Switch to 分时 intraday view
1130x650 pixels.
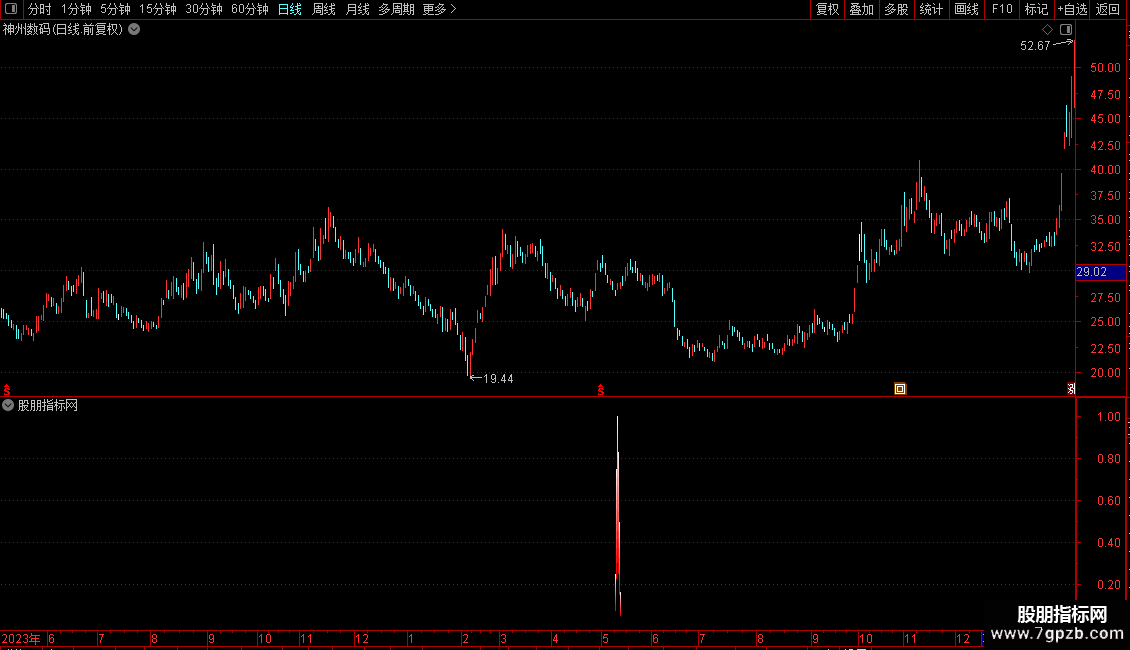(40, 9)
